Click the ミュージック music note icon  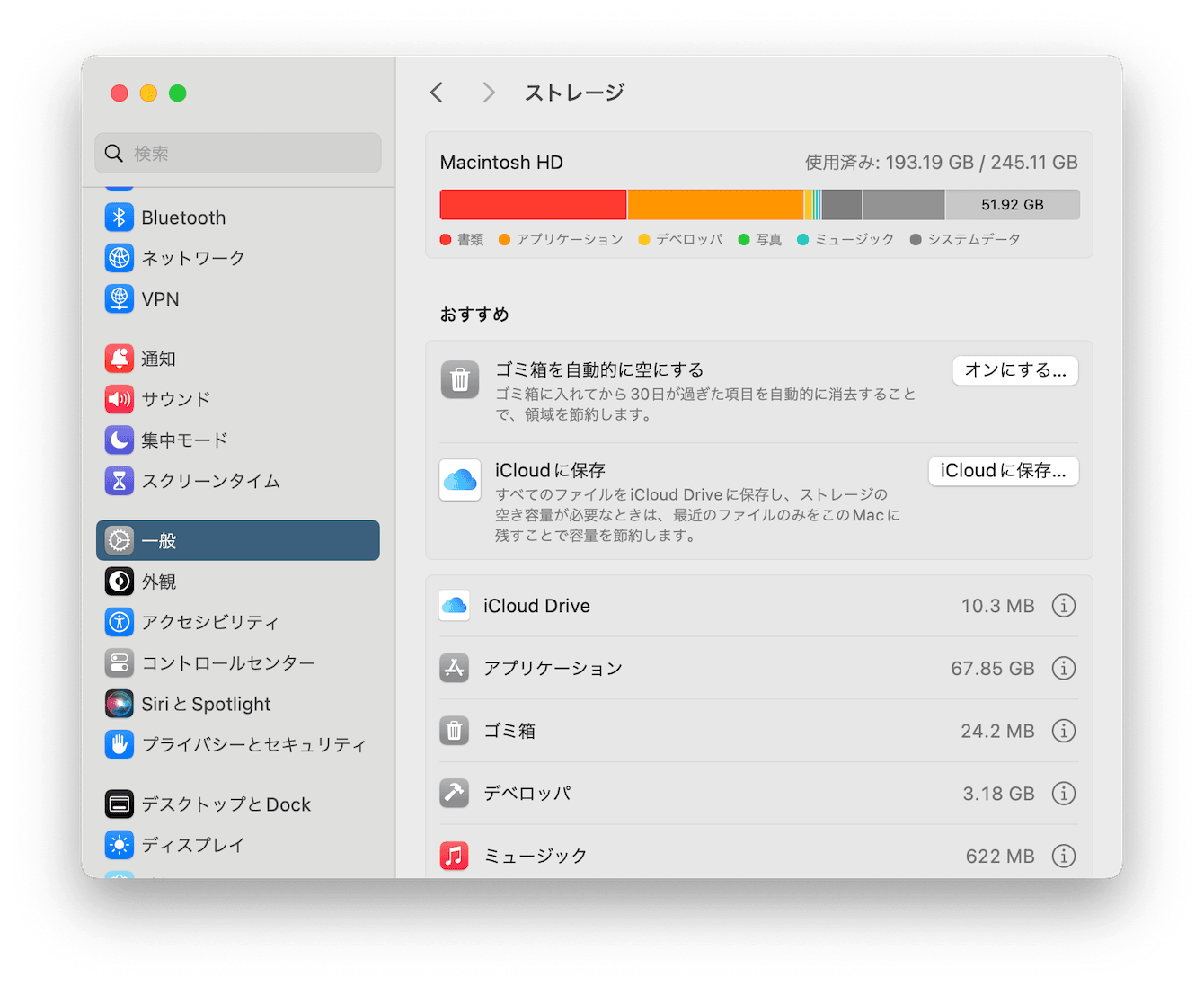455,856
